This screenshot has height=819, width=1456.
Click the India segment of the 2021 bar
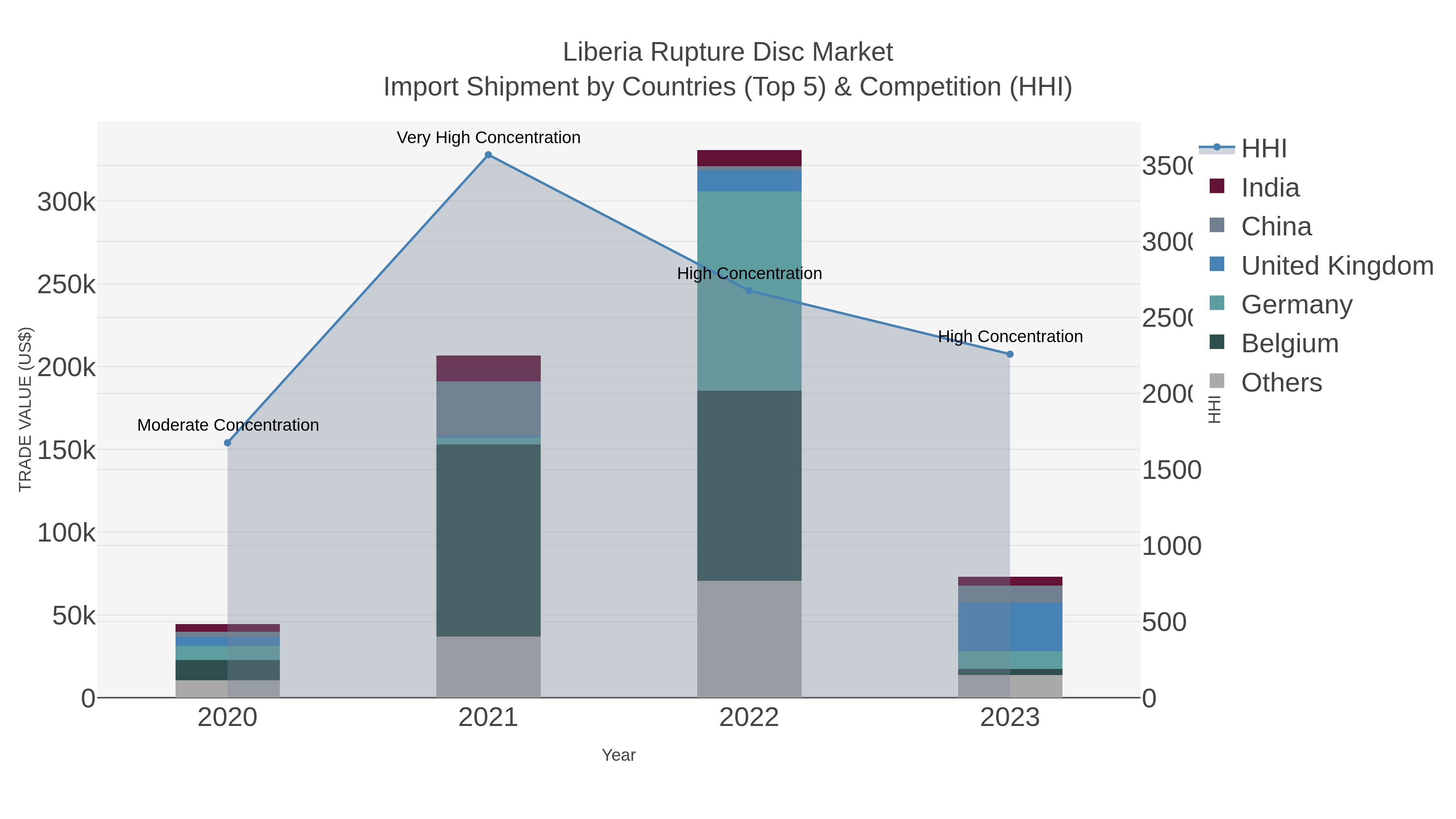488,368
